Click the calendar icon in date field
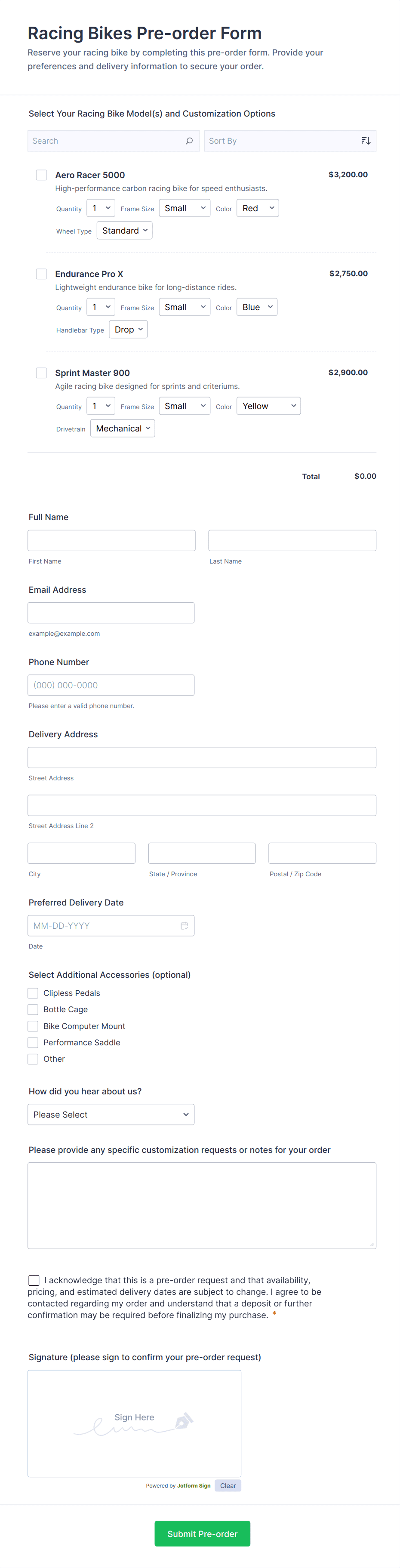The height and width of the screenshot is (1568, 400). coord(184,925)
